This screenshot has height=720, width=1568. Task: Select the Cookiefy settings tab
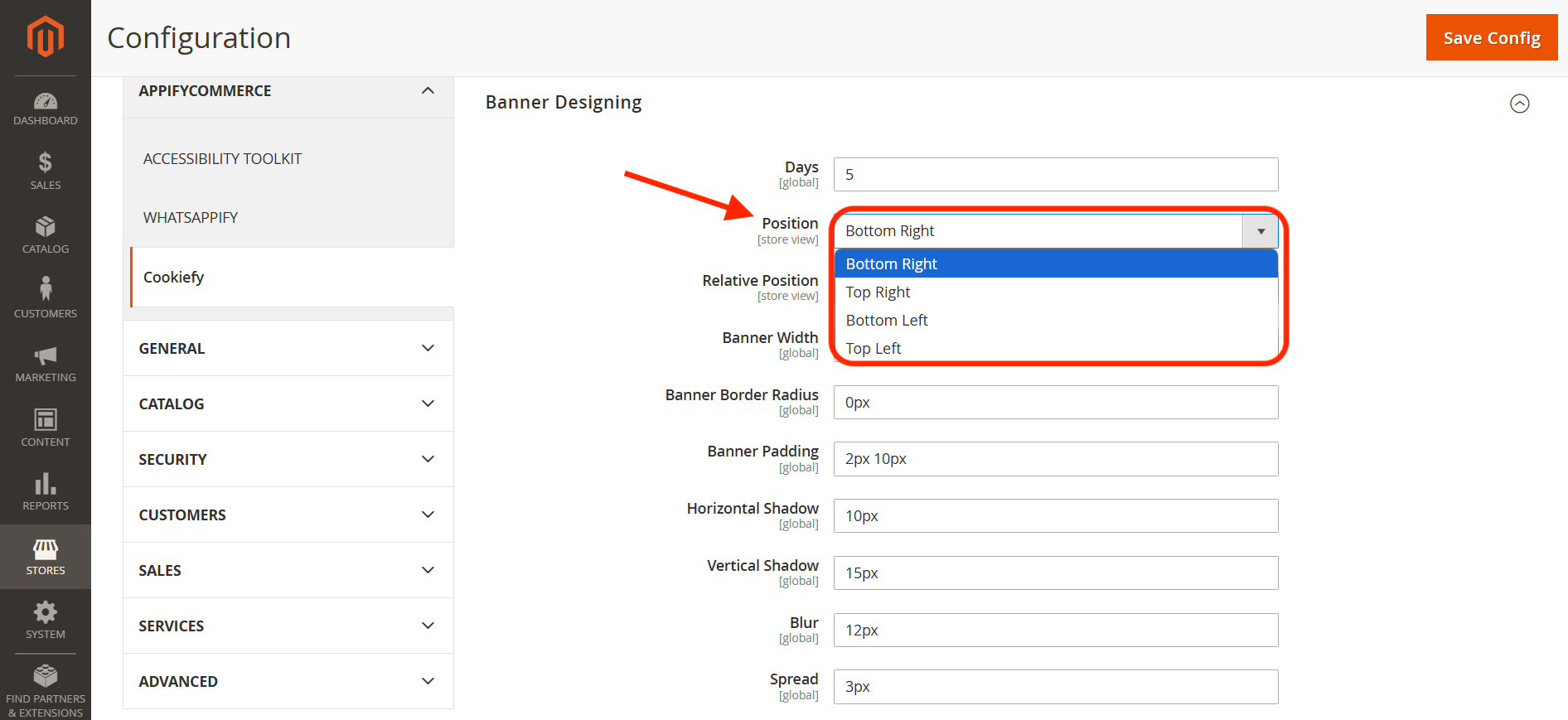pos(292,277)
